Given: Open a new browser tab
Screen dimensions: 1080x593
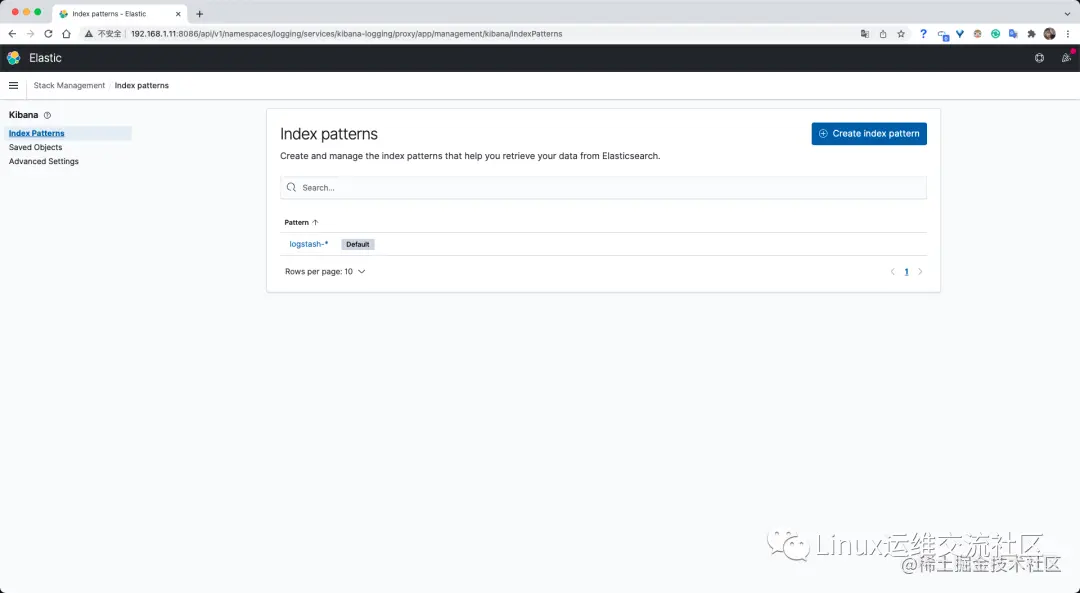Looking at the screenshot, I should pos(200,14).
